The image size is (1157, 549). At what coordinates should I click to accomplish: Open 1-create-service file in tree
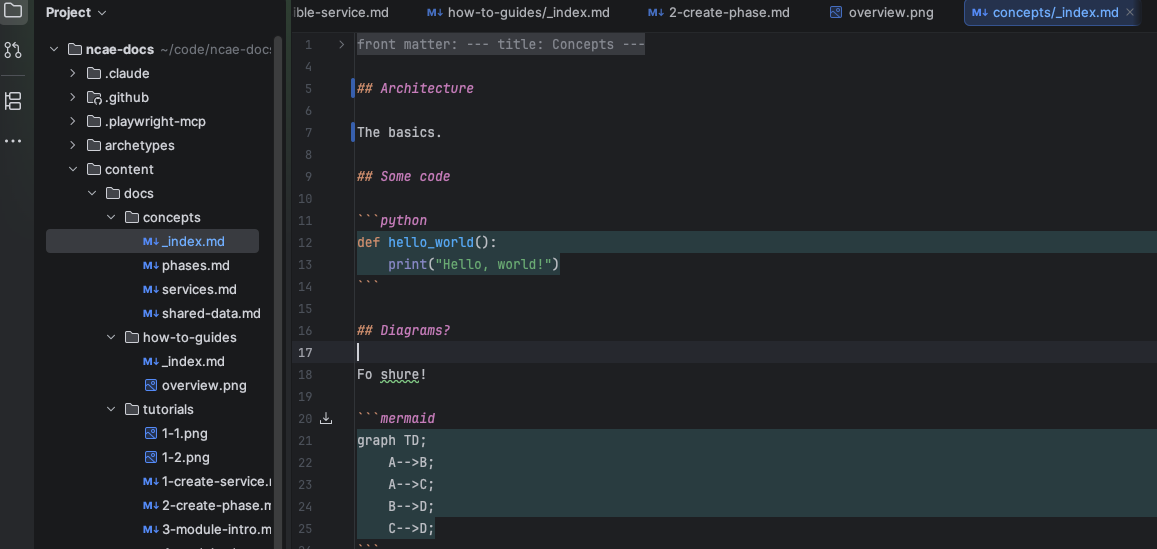(216, 481)
